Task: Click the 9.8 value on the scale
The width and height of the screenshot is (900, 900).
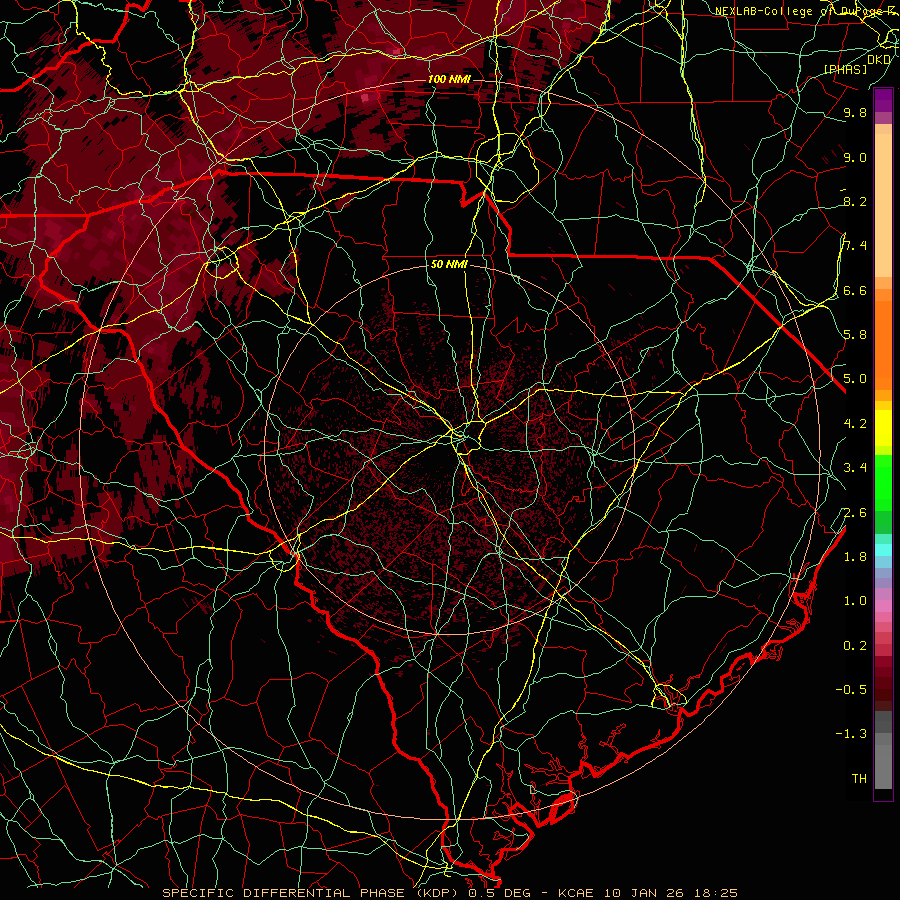Action: pyautogui.click(x=855, y=113)
